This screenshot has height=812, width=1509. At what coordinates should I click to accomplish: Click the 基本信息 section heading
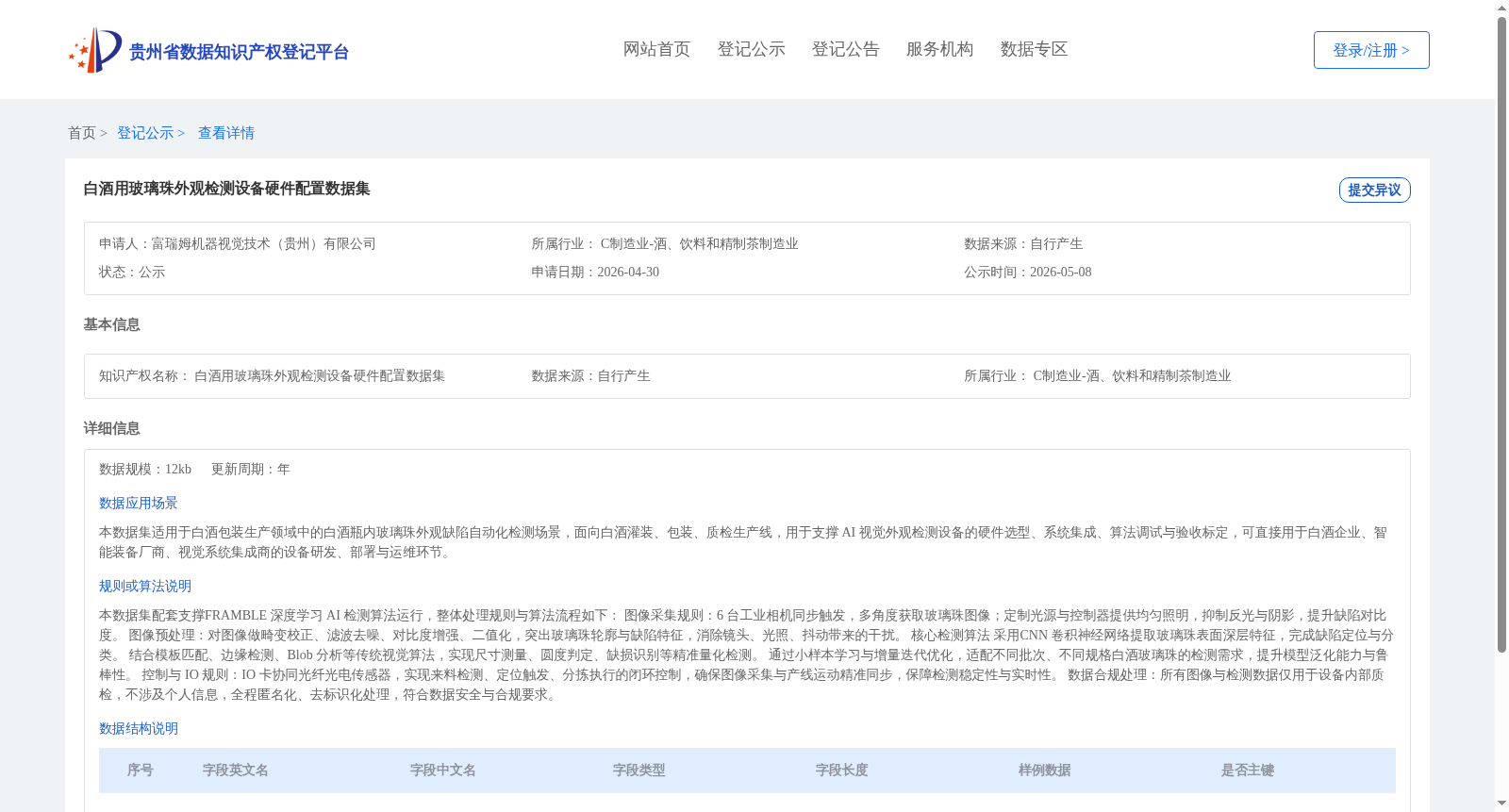point(111,324)
